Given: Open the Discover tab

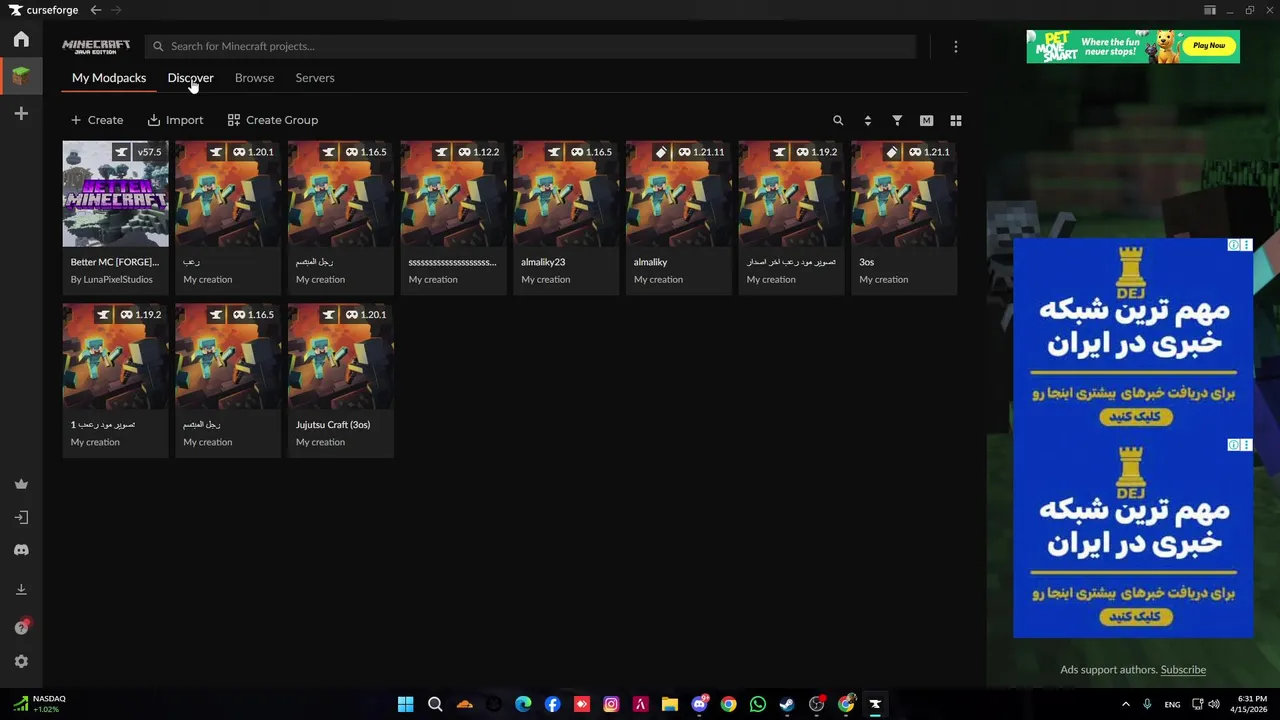Looking at the screenshot, I should tap(190, 77).
